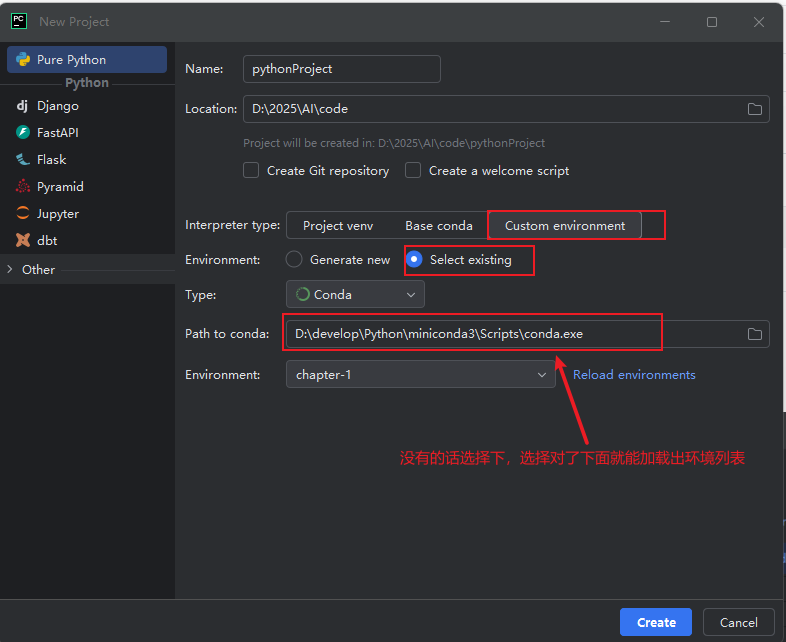786x642 pixels.
Task: Choose the Pyramid project icon
Action: (22, 187)
